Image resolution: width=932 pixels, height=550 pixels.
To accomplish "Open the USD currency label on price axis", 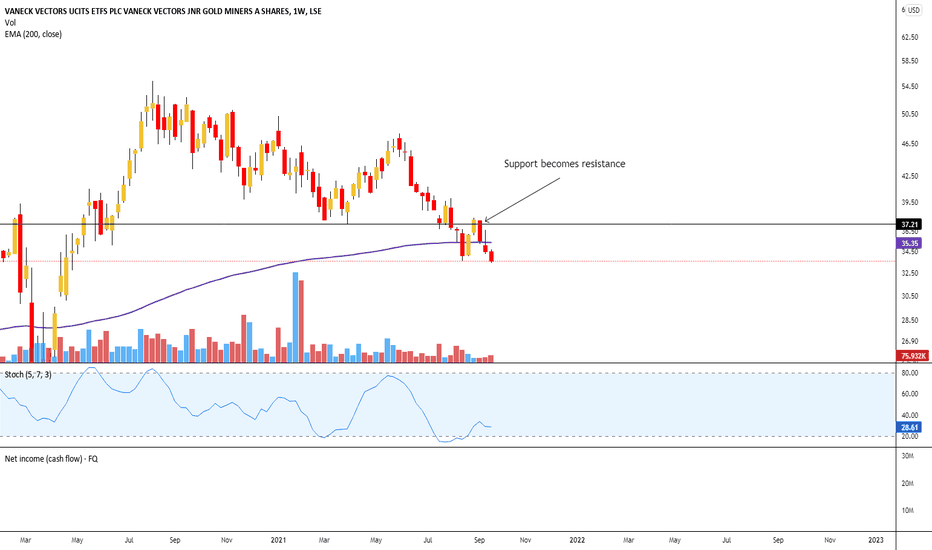I will click(x=913, y=10).
